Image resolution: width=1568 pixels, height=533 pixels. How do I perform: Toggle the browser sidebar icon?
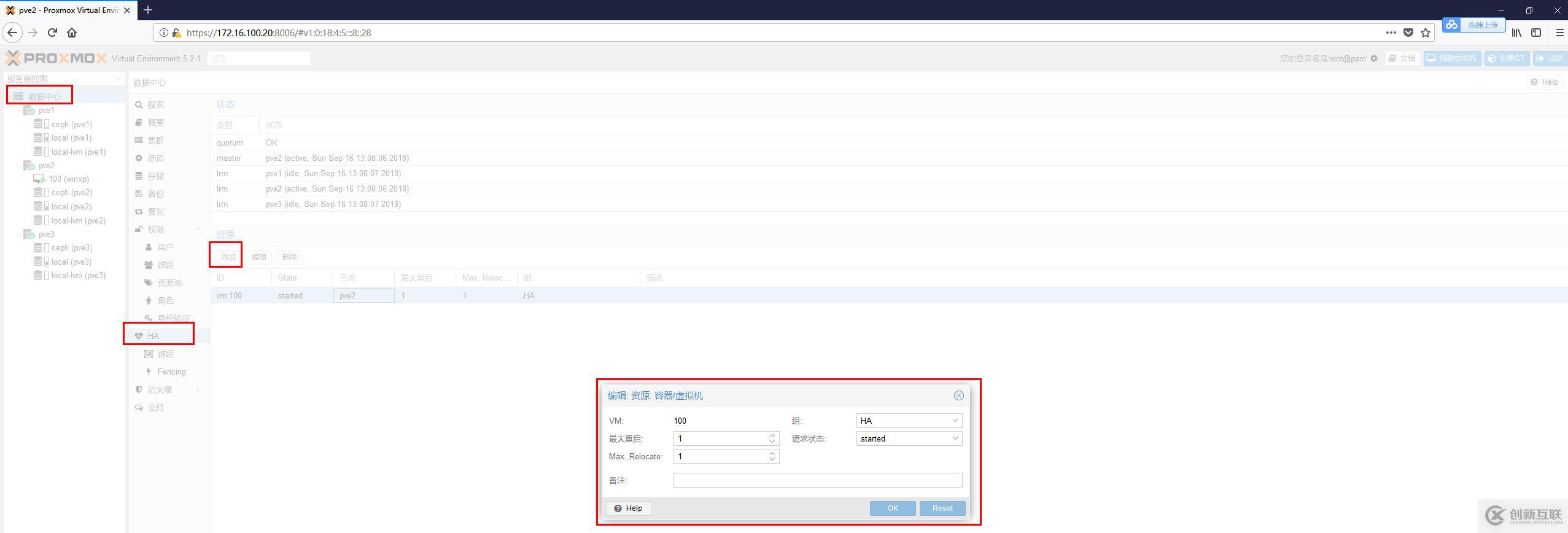(1536, 33)
